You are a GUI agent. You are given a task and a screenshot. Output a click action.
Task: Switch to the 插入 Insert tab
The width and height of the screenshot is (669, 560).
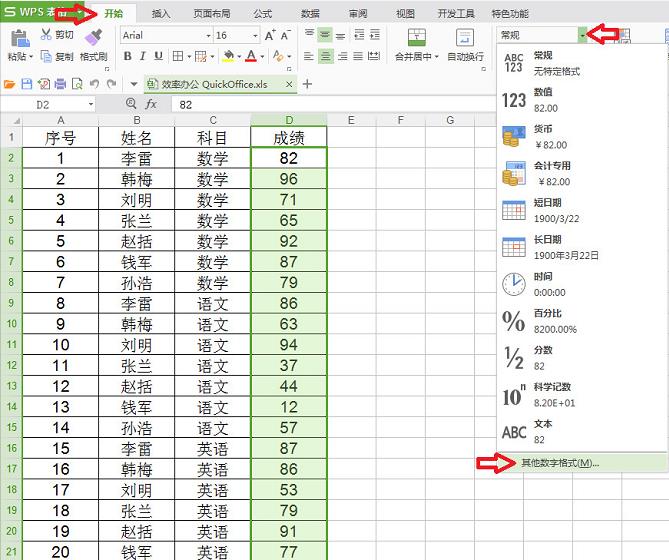point(161,14)
